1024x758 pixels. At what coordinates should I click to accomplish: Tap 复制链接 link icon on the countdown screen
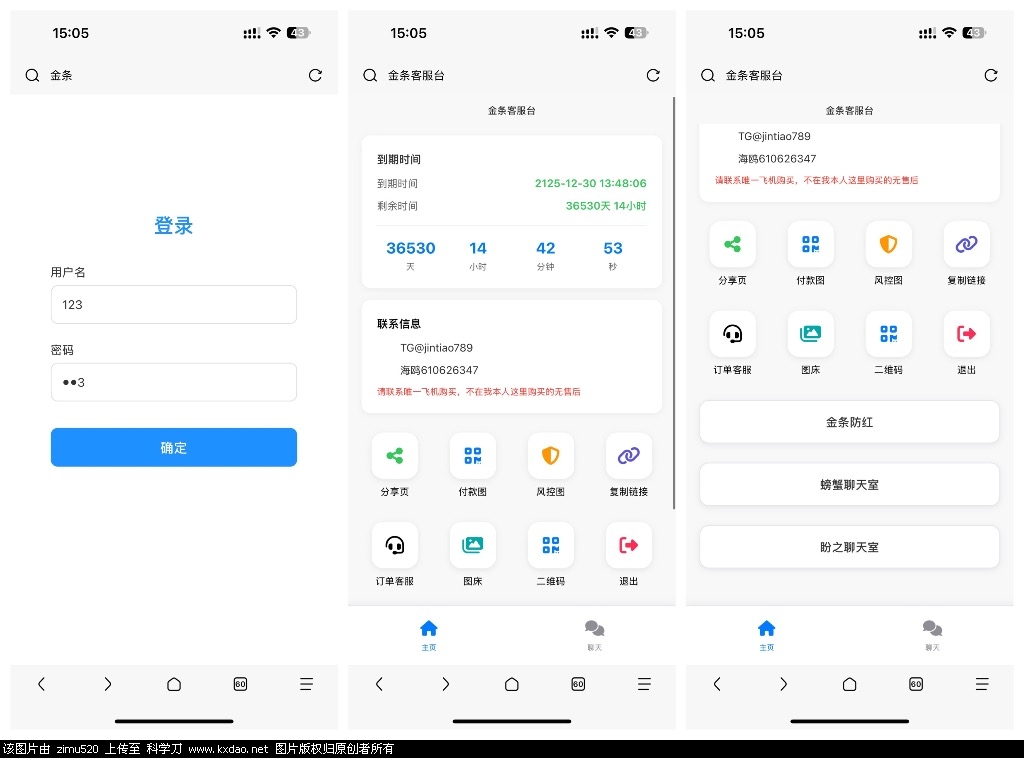(x=628, y=456)
